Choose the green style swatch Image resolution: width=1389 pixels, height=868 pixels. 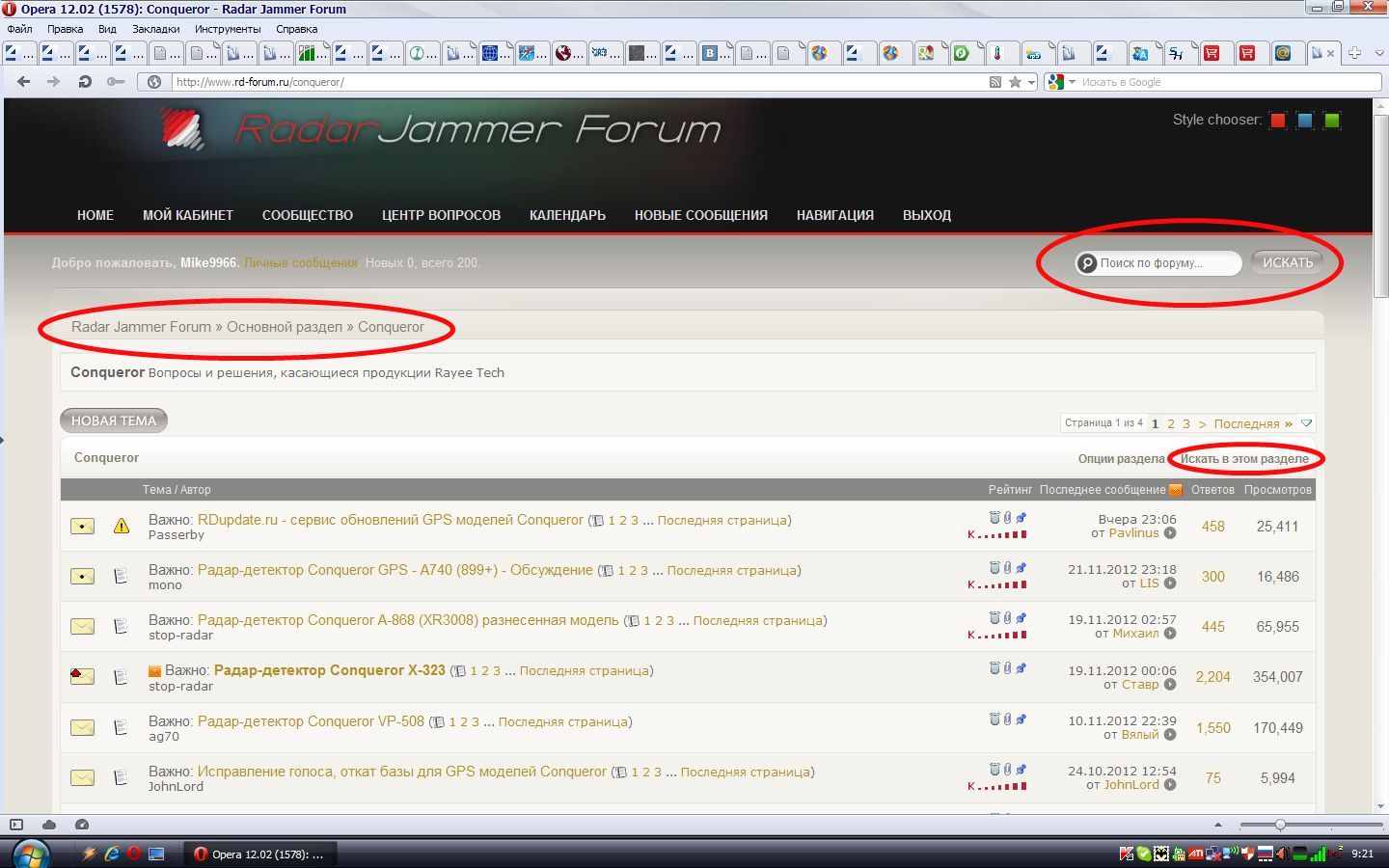tap(1332, 121)
